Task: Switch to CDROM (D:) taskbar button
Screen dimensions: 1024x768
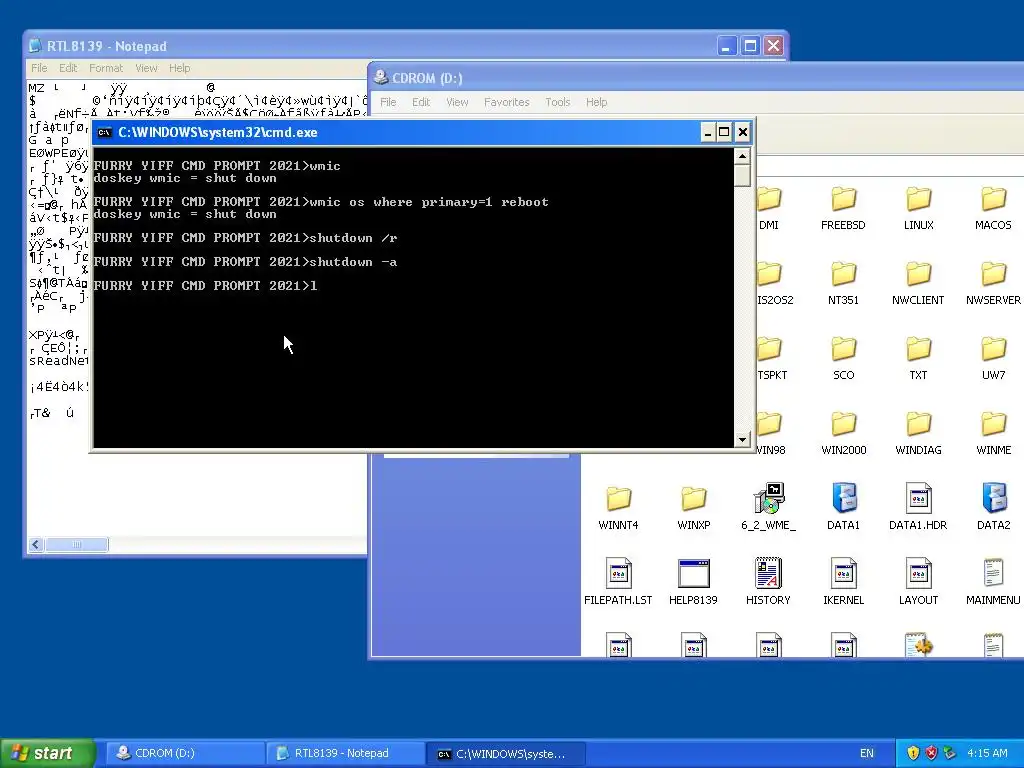Action: click(x=184, y=753)
